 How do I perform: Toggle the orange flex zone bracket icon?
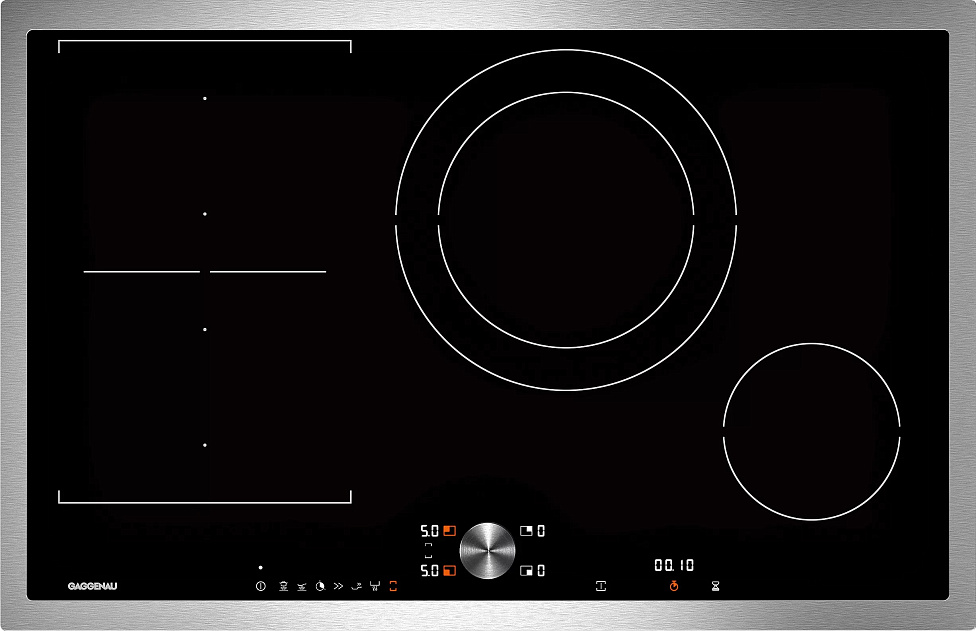(x=393, y=586)
